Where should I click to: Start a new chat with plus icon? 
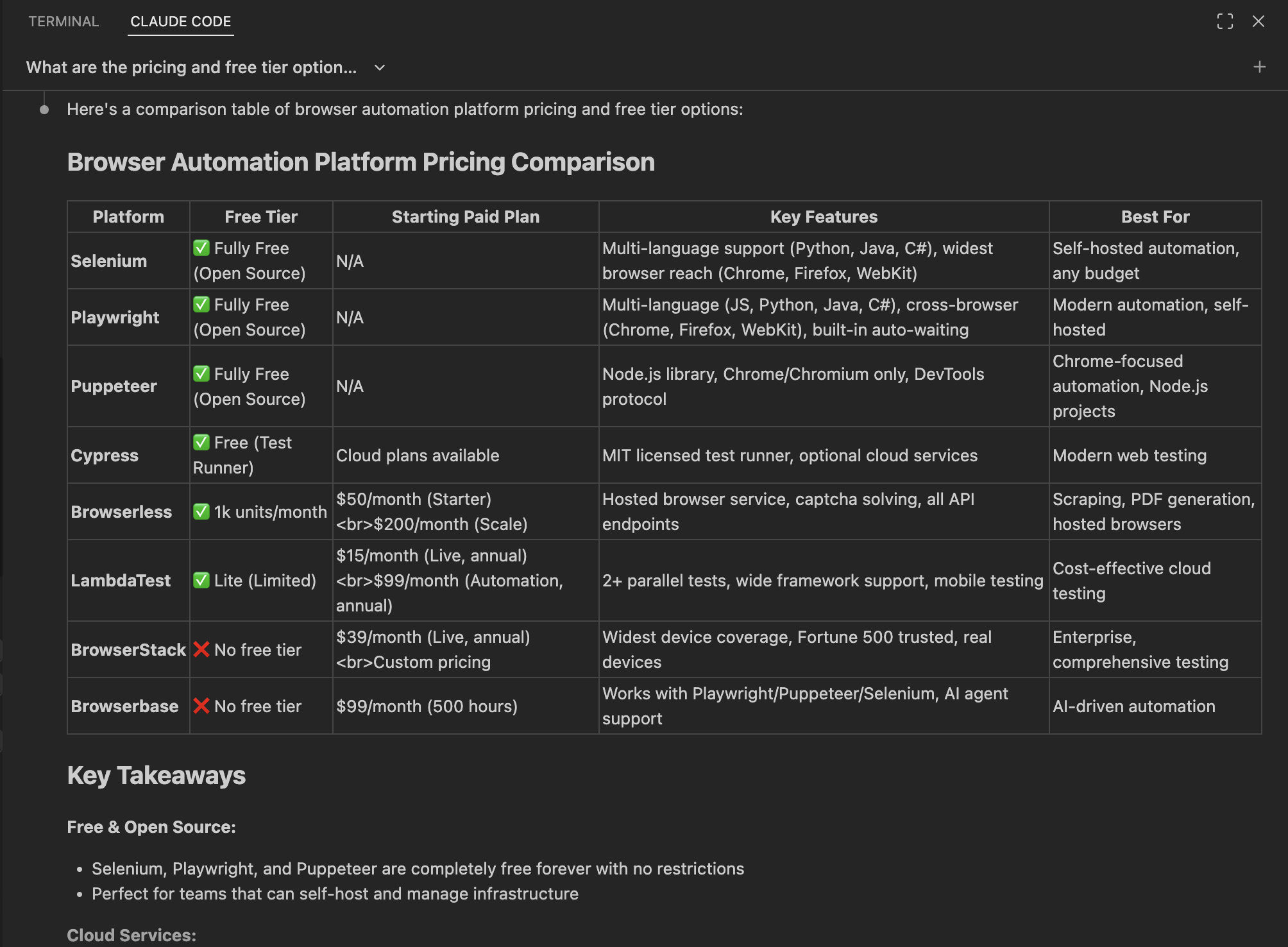point(1259,67)
